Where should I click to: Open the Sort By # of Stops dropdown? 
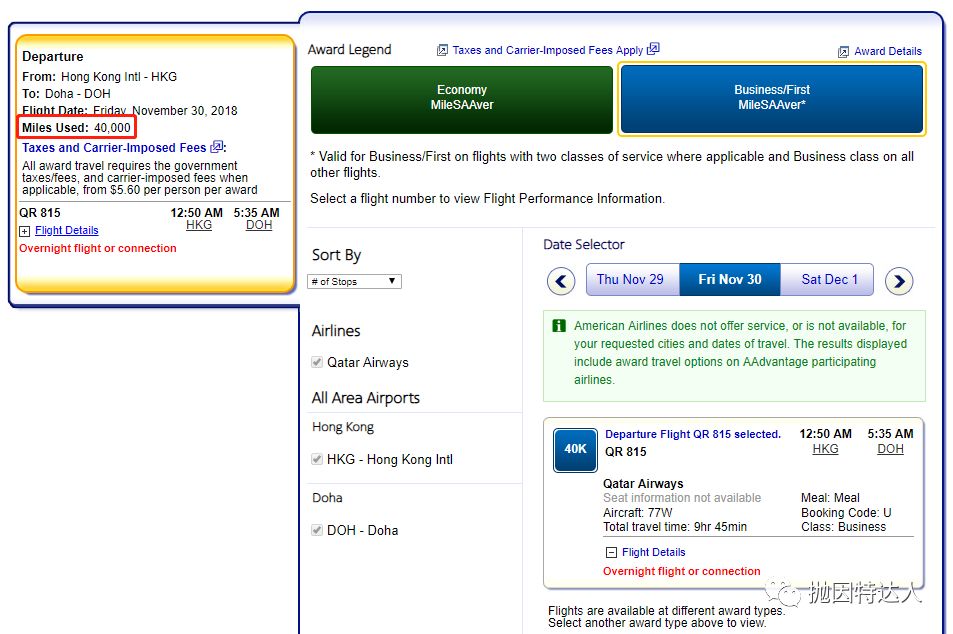click(354, 281)
